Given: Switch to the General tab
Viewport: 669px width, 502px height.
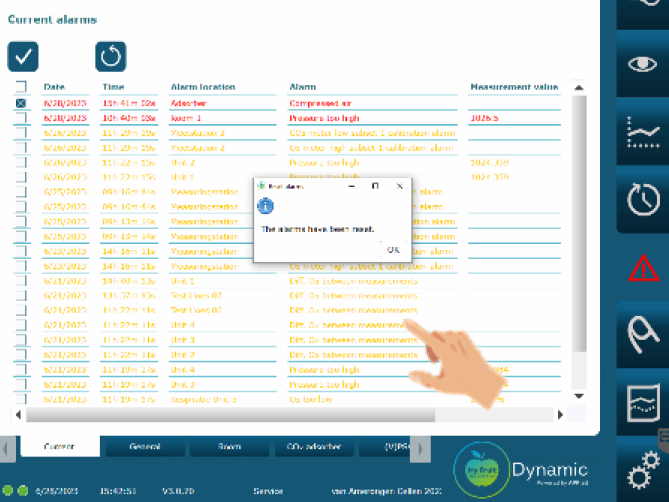Looking at the screenshot, I should (144, 449).
